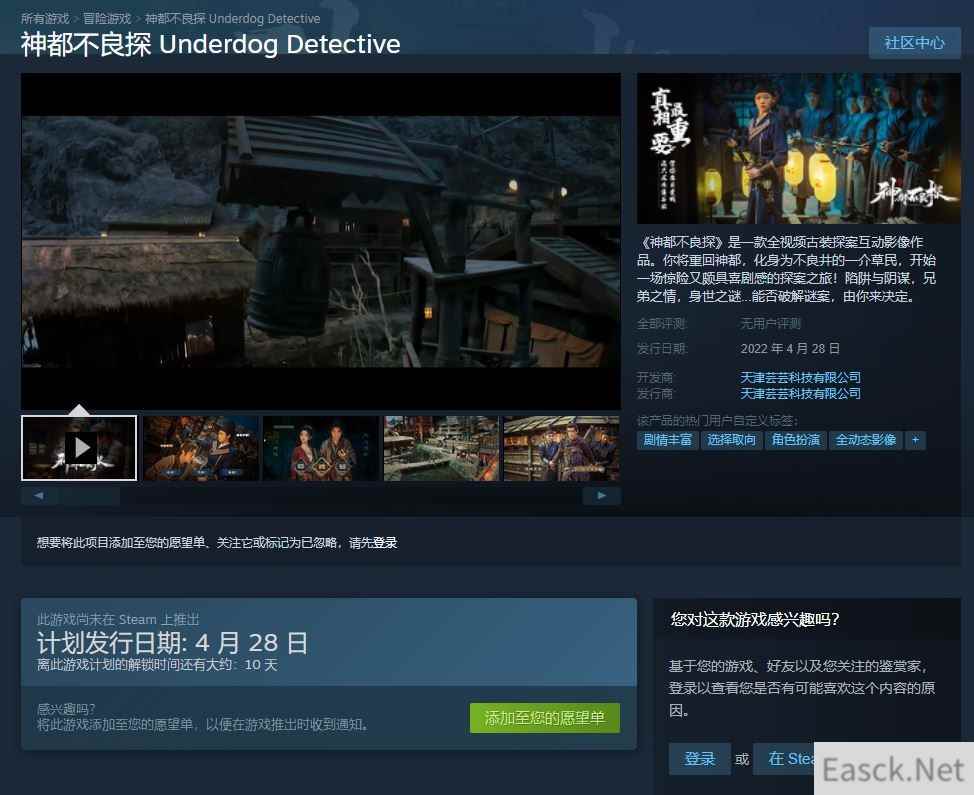Open the main trailer video player
The width and height of the screenshot is (974, 795).
(x=321, y=241)
